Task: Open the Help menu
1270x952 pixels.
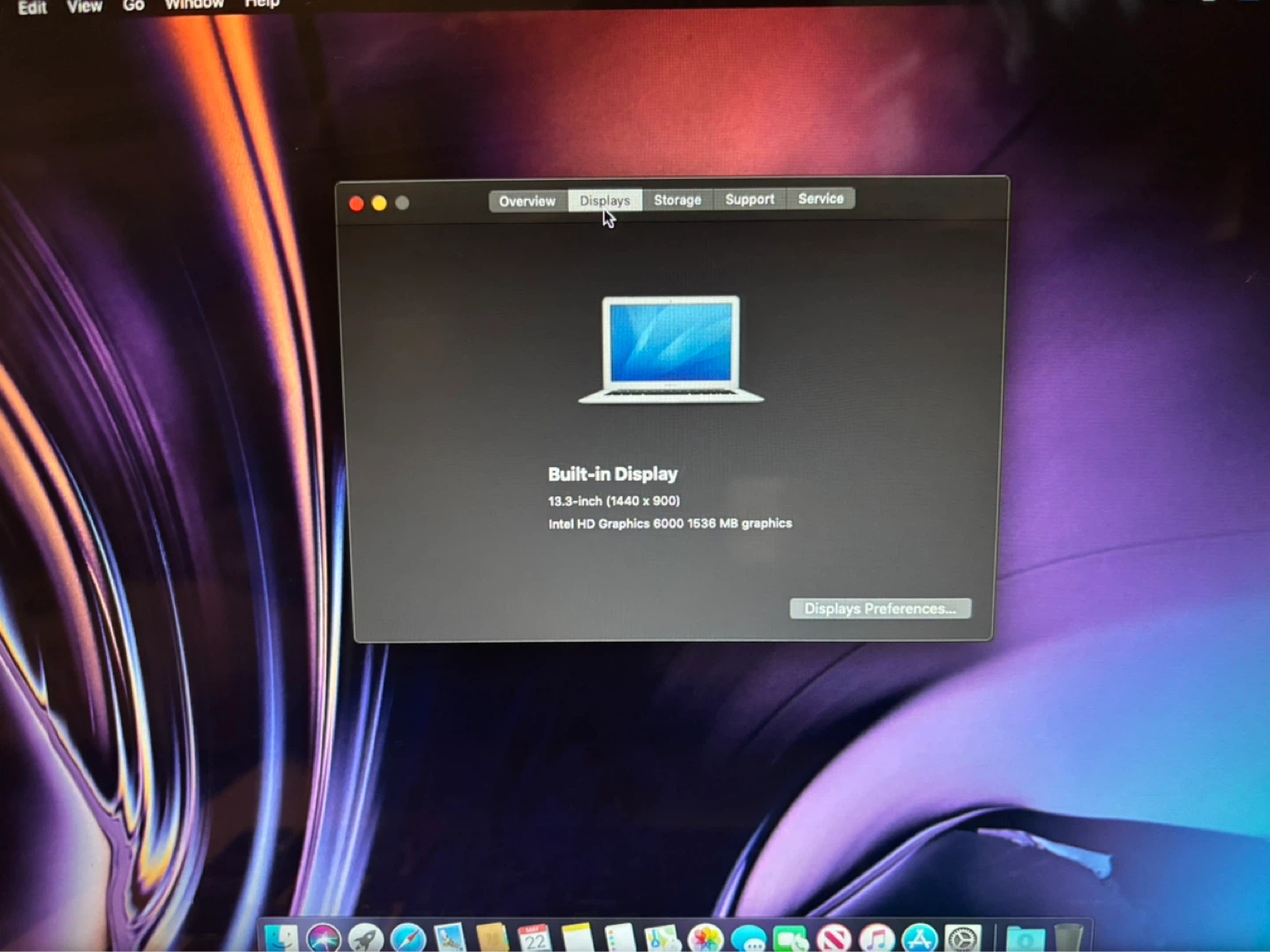Action: (262, 4)
